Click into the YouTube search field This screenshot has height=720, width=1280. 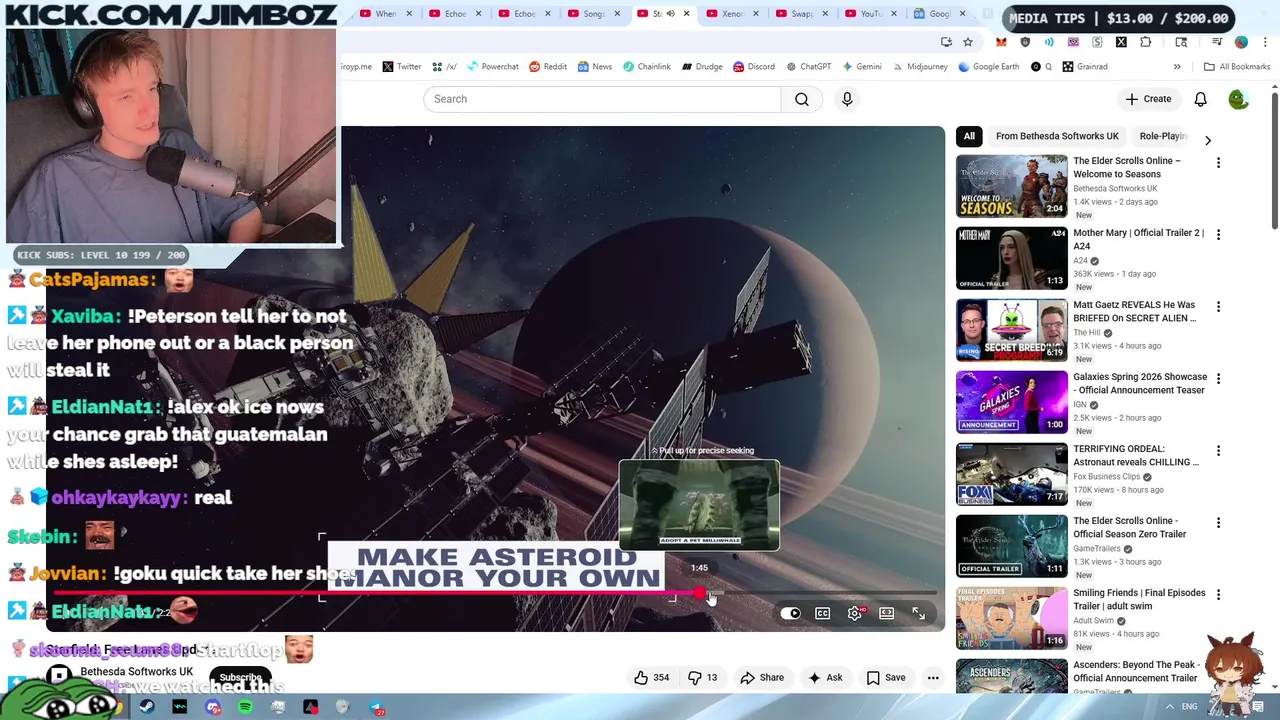[x=602, y=99]
